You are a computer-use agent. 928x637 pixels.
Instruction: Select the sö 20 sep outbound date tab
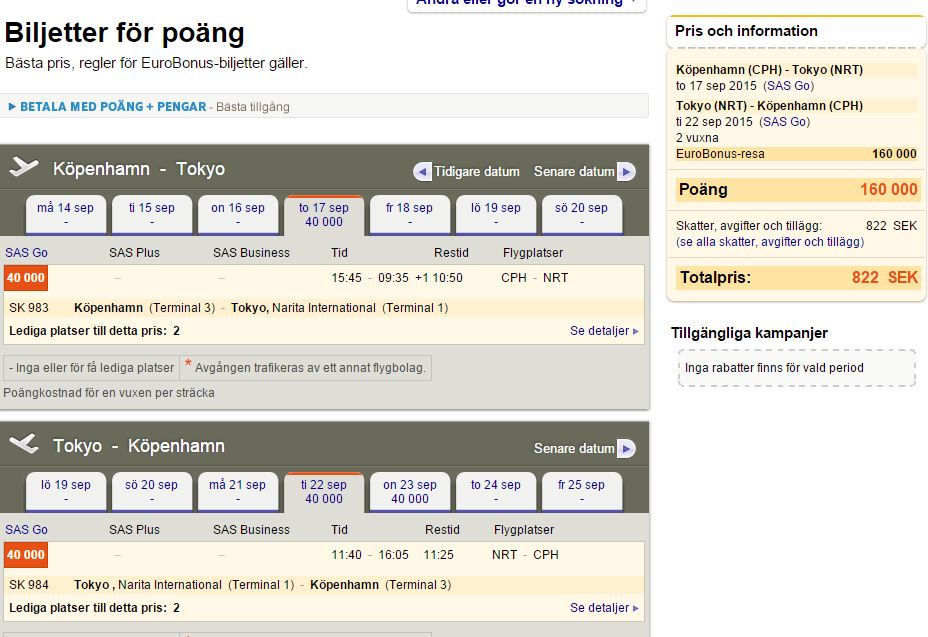(x=581, y=215)
